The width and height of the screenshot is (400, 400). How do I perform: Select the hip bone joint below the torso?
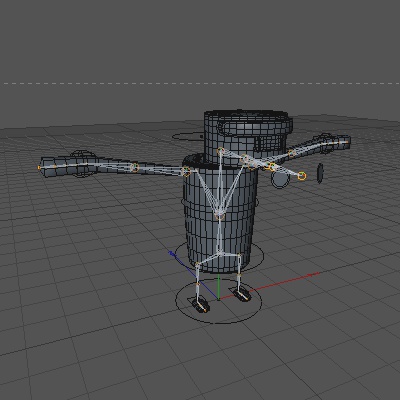(x=219, y=254)
